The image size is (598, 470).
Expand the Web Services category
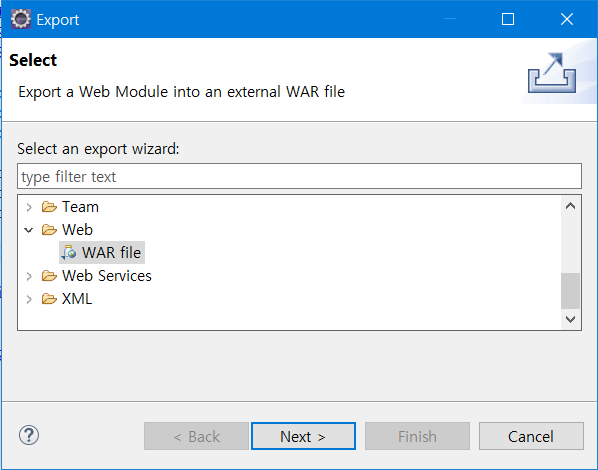tap(29, 276)
